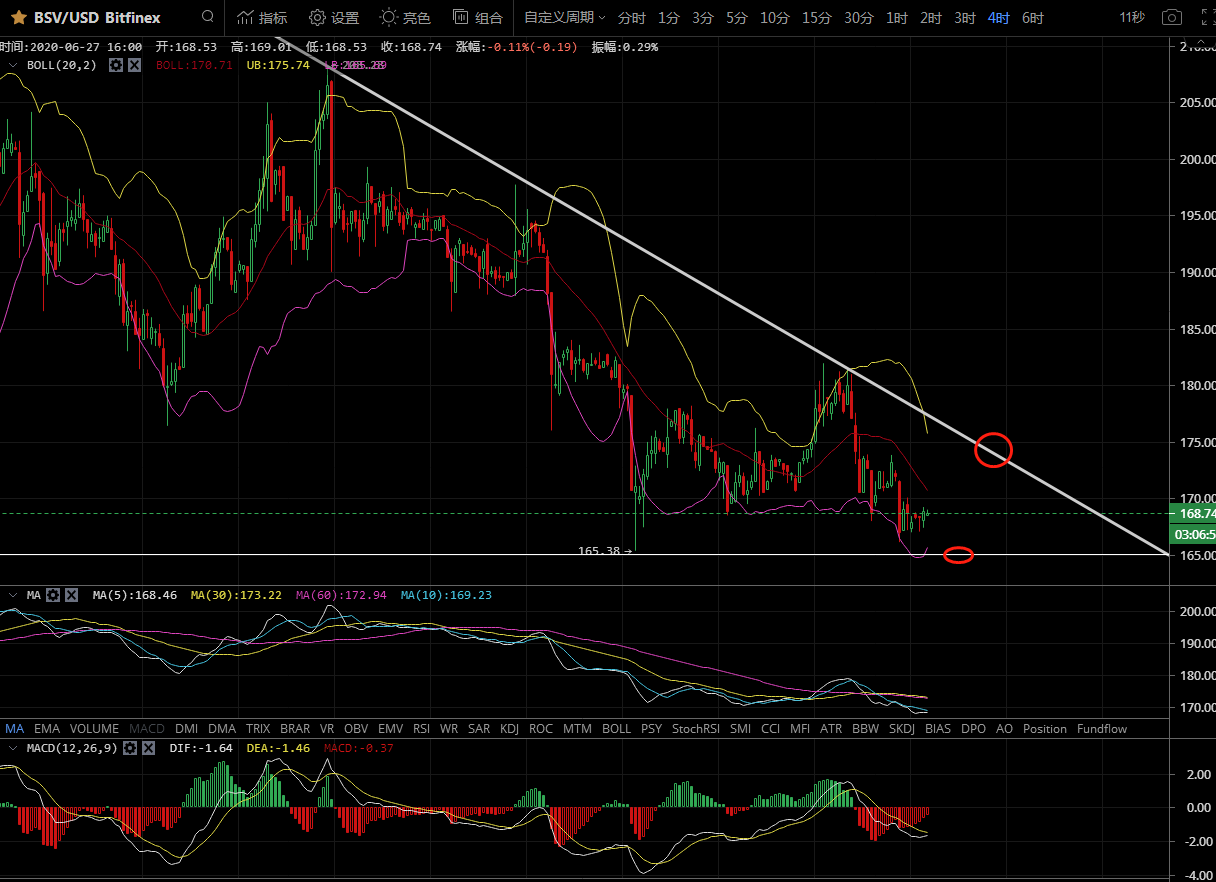Expand the 自定义周期 dropdown
Image resolution: width=1216 pixels, height=882 pixels.
565,18
